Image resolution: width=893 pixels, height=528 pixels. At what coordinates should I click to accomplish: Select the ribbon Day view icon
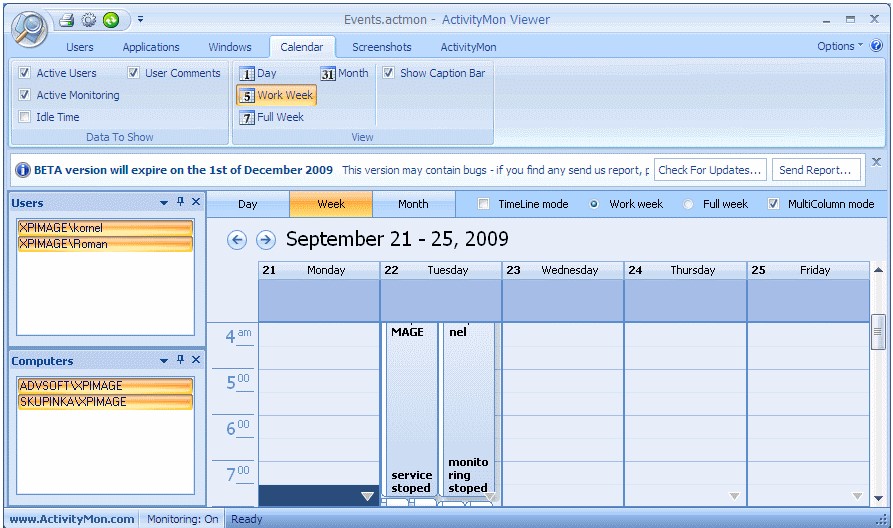pyautogui.click(x=258, y=73)
